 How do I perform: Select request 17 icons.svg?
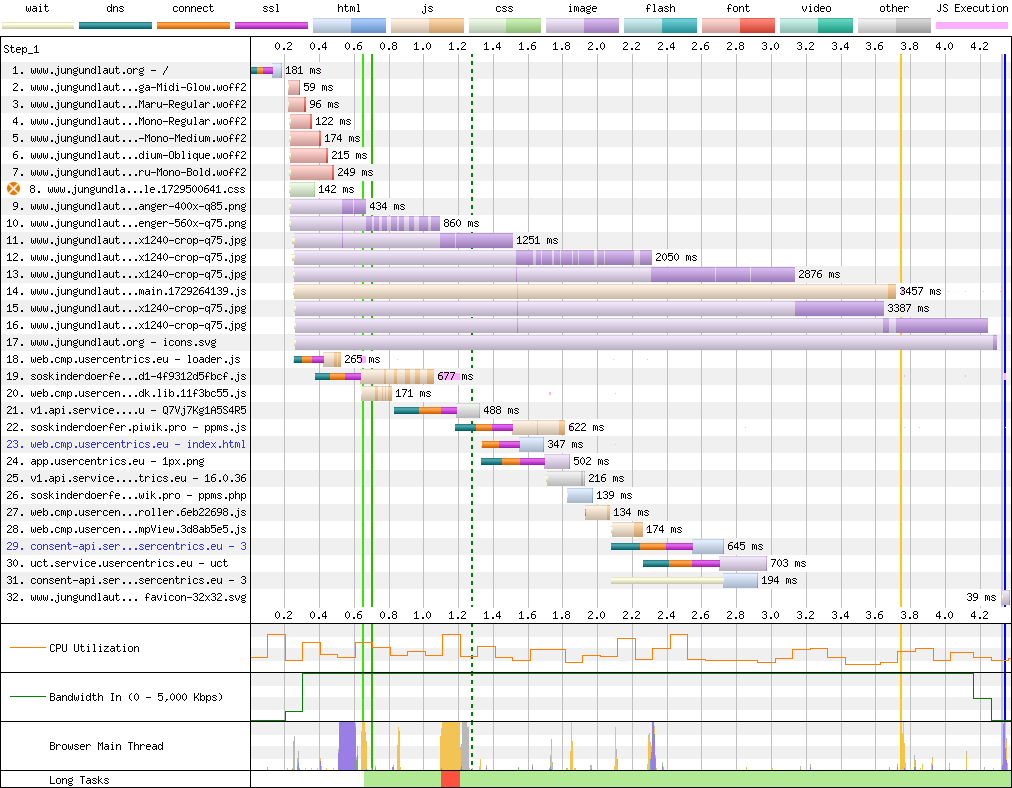pos(111,342)
